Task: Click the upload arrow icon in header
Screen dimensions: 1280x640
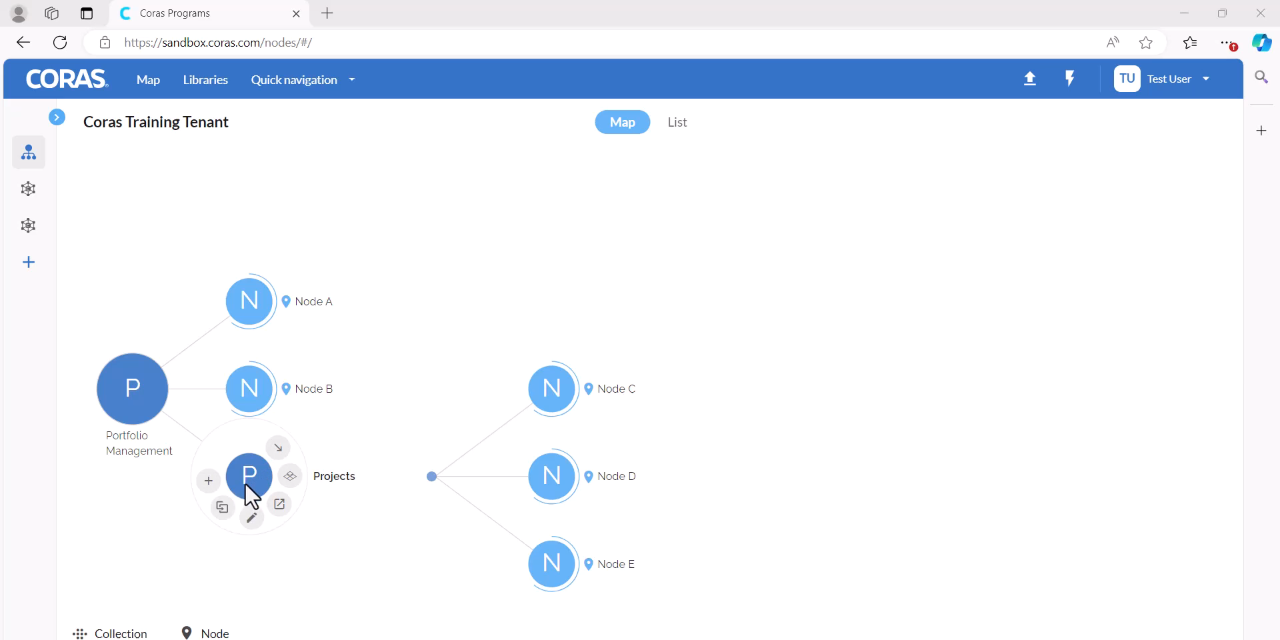Action: [1030, 79]
